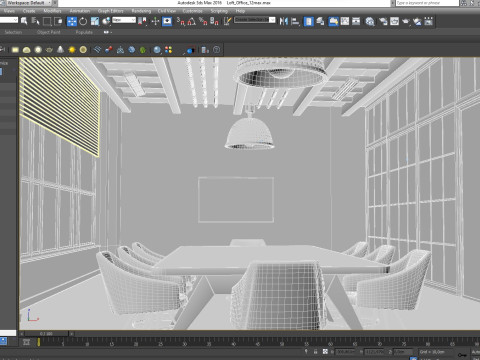Toggle Percent Snap
The width and height of the screenshot is (480, 360).
tap(203, 22)
